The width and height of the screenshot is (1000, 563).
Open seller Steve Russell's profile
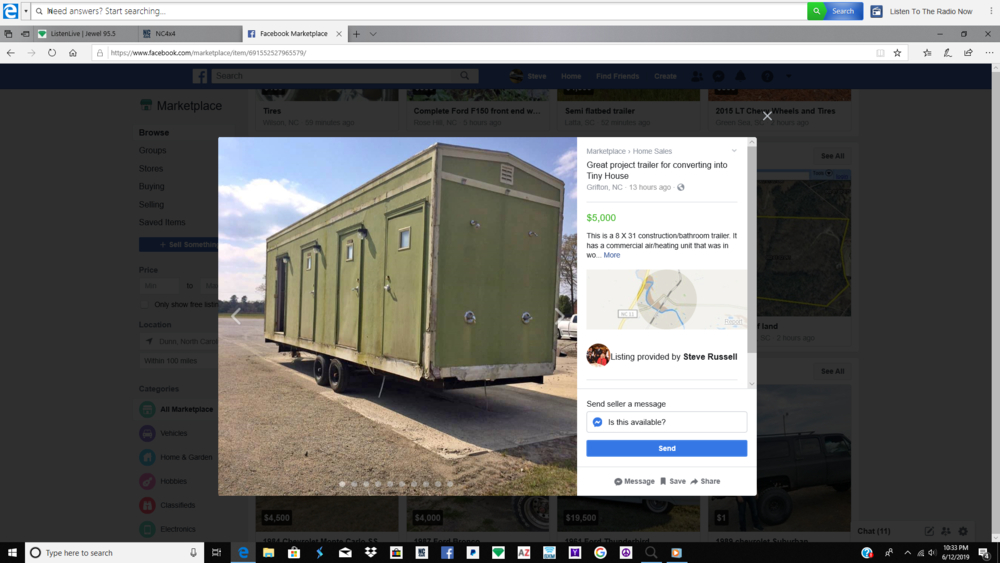click(x=710, y=357)
